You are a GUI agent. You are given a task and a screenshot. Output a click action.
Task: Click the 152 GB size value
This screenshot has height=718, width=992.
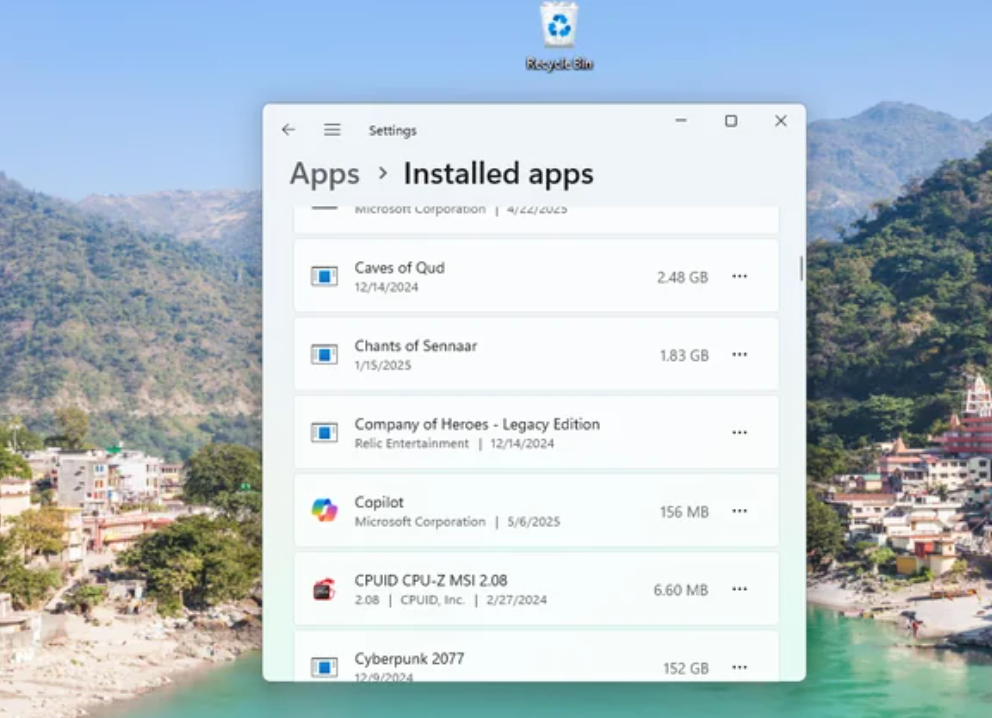[x=686, y=669]
